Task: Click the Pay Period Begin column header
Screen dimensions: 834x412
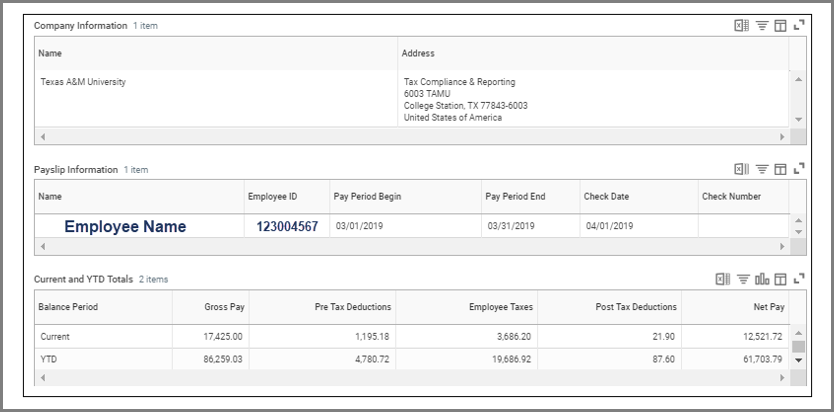Action: tap(367, 197)
